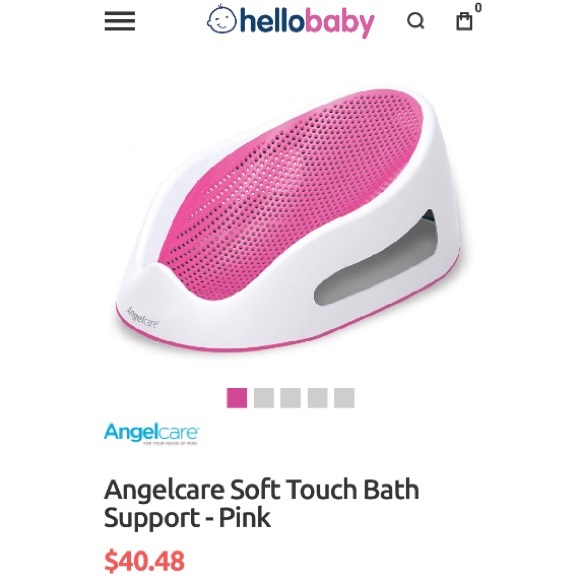Show the third product image indicator
The width and height of the screenshot is (580, 580).
click(290, 398)
